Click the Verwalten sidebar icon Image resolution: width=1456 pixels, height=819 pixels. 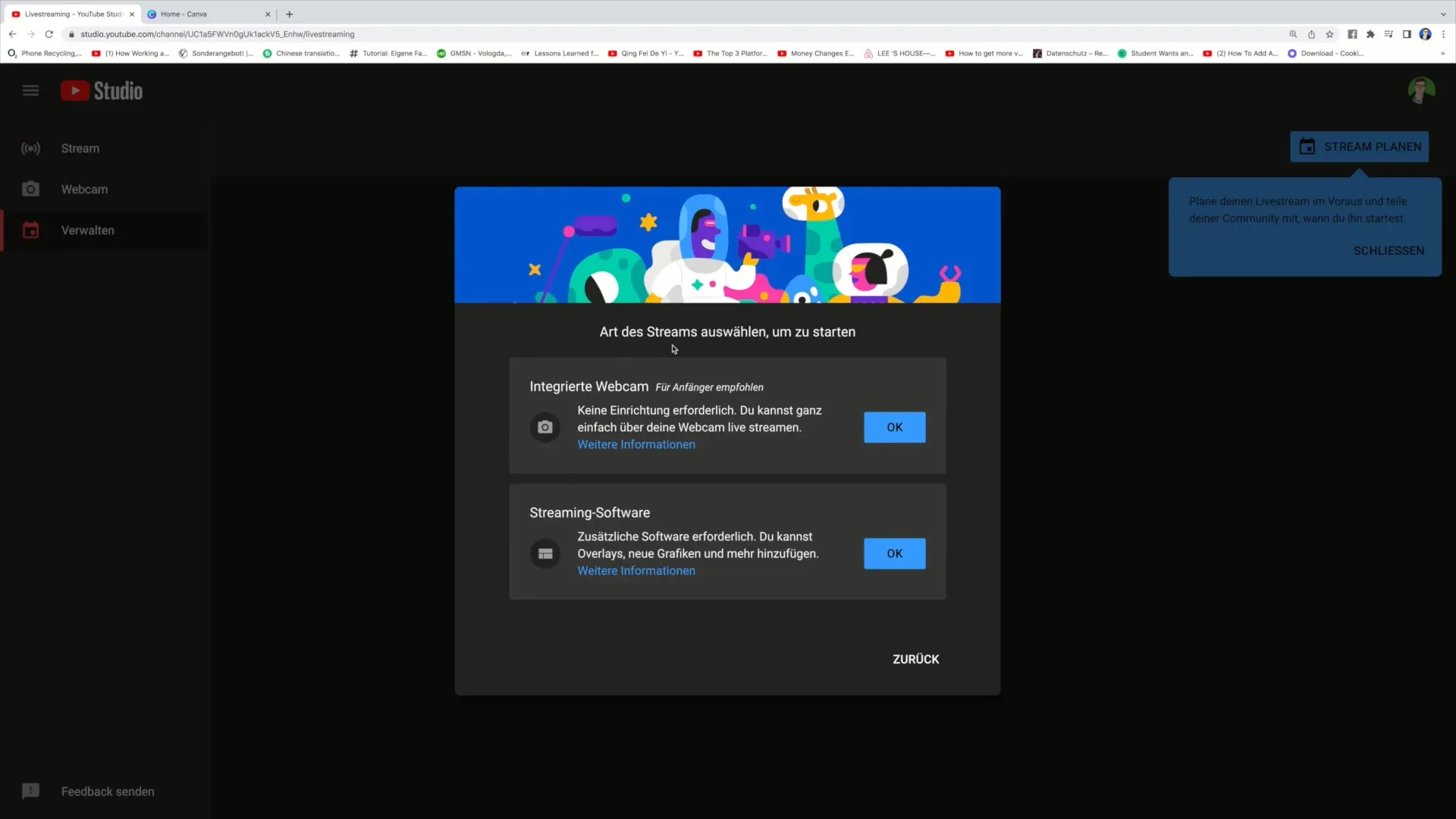coord(30,229)
